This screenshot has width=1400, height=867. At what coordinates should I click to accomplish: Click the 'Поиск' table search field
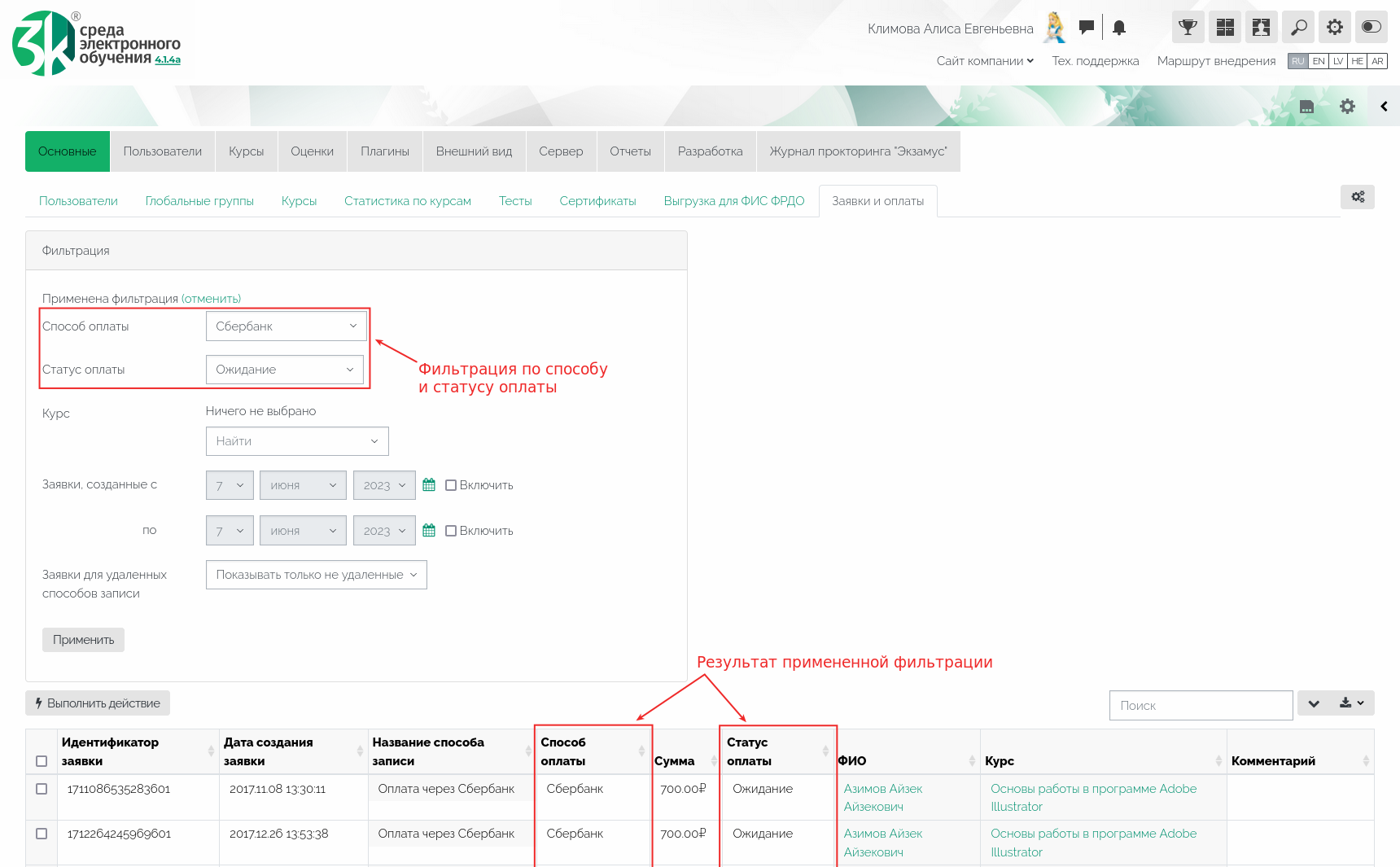coord(1201,705)
